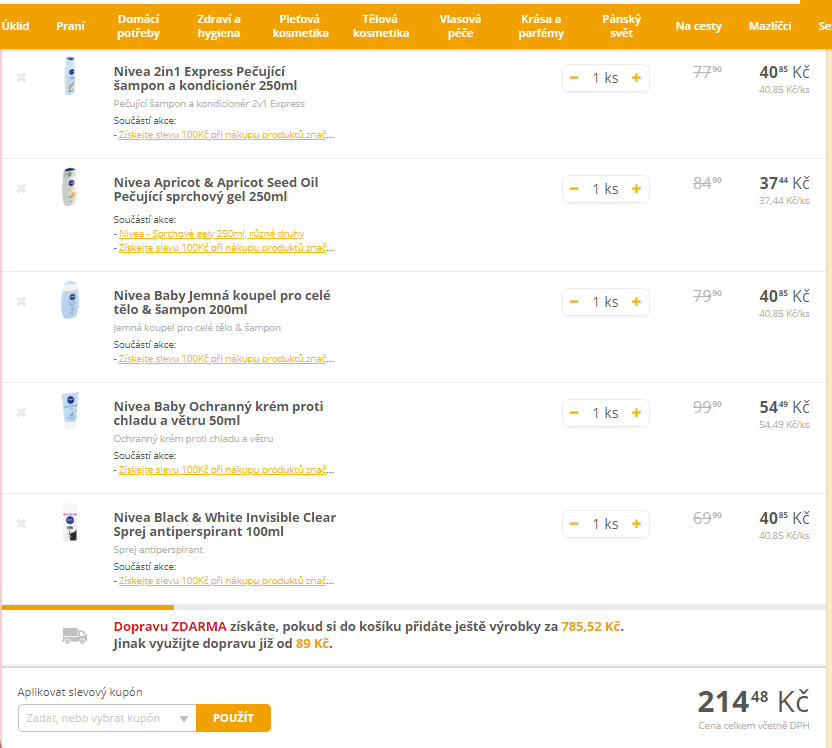832x748 pixels.
Task: Click Nivea Baby Jemná koupel product thumbnail
Action: 69,300
